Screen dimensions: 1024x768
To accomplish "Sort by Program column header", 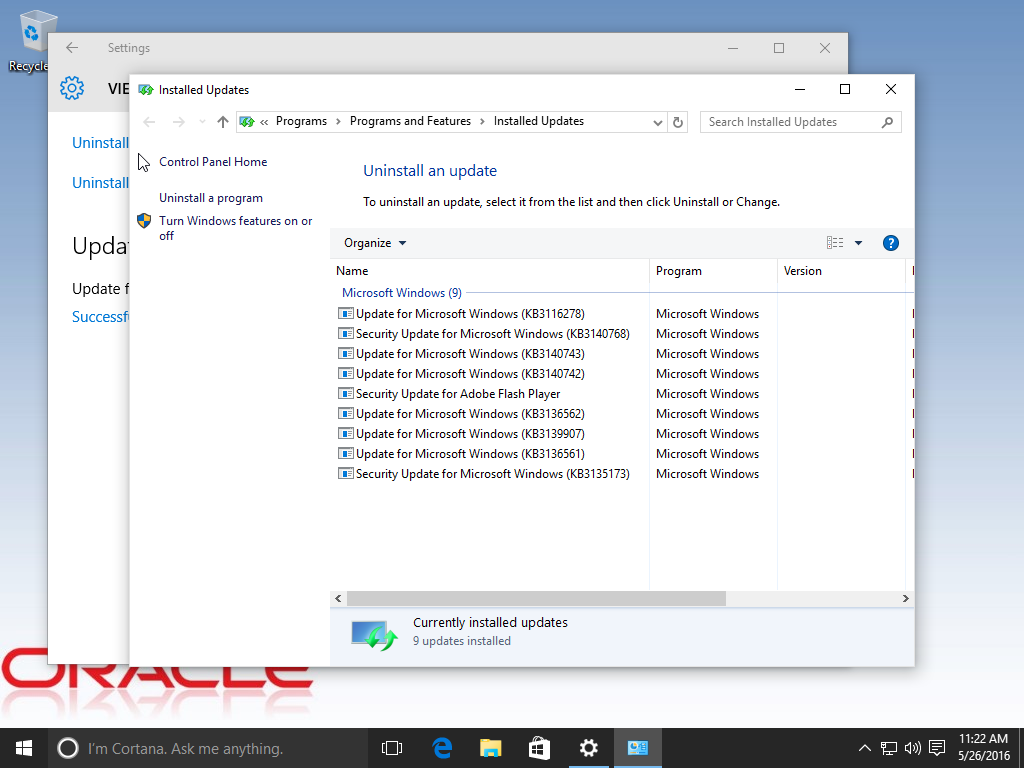I will tap(713, 271).
